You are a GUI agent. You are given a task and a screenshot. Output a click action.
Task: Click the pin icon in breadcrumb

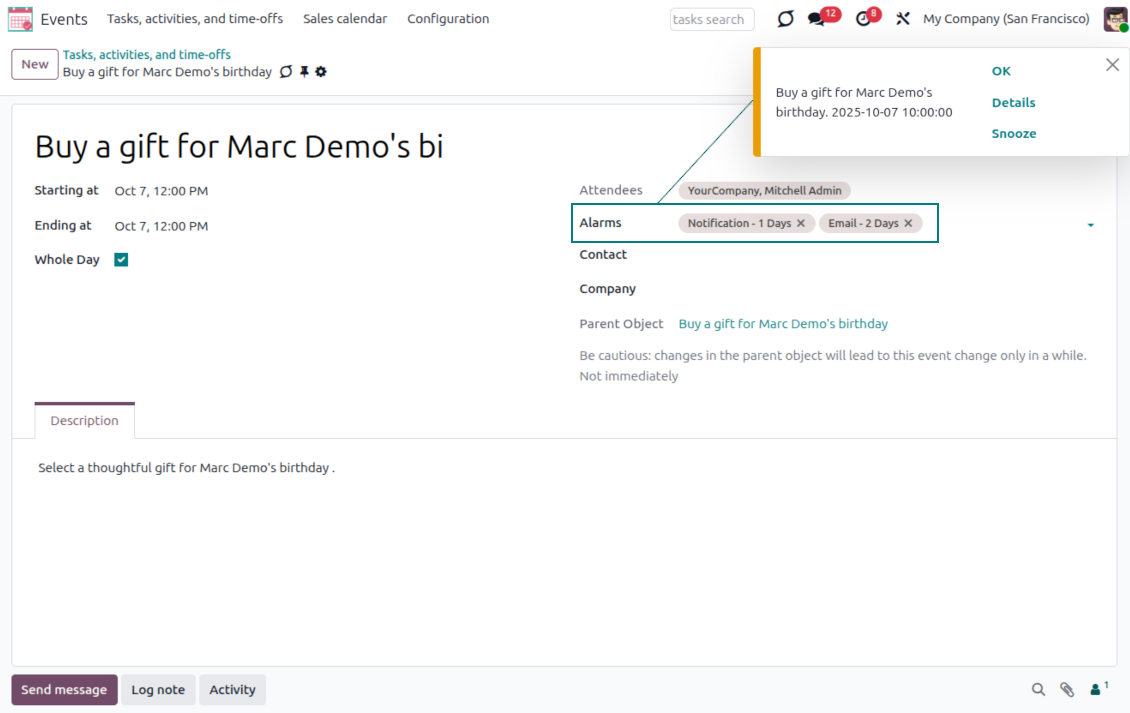[x=304, y=72]
